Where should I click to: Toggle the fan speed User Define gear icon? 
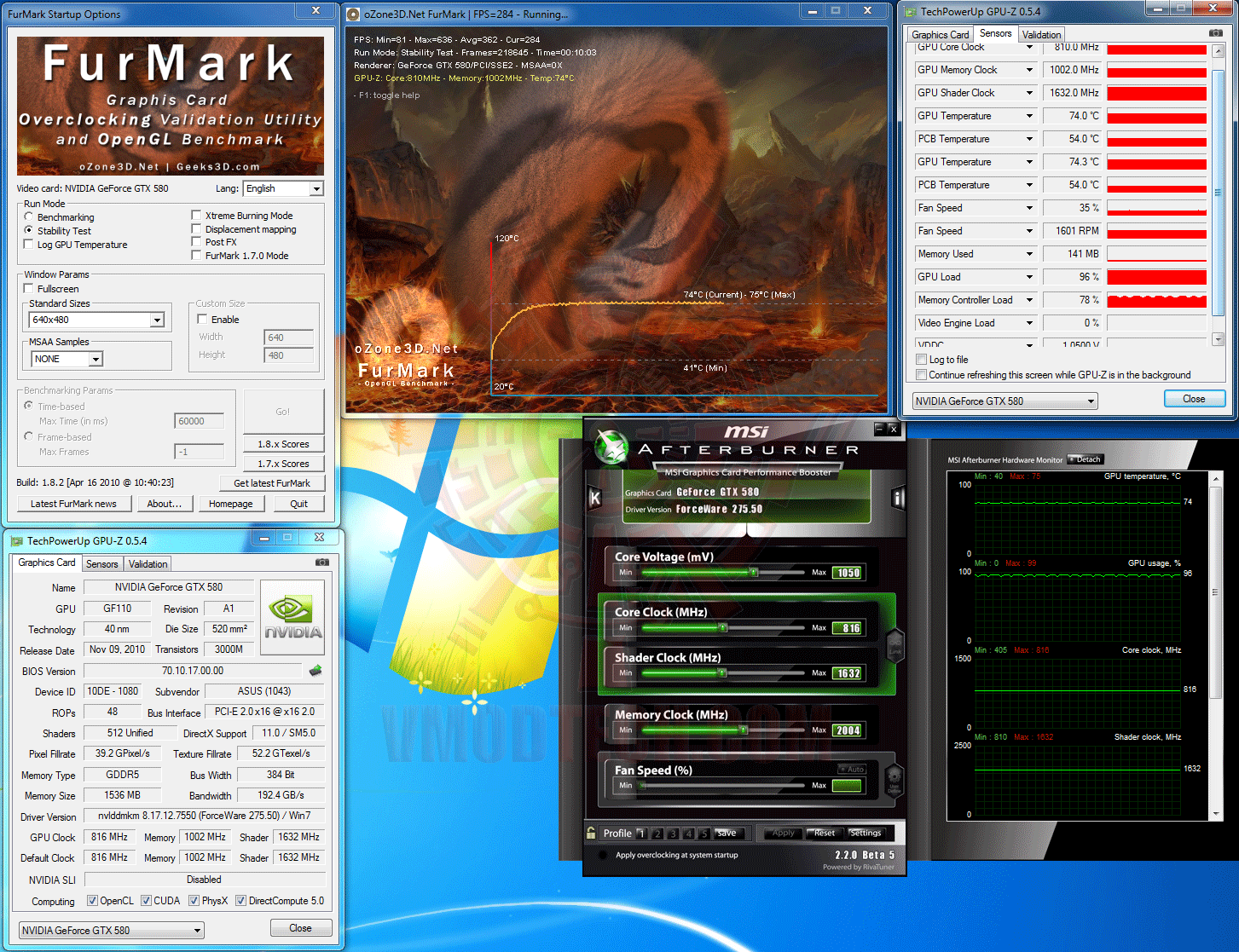(894, 777)
